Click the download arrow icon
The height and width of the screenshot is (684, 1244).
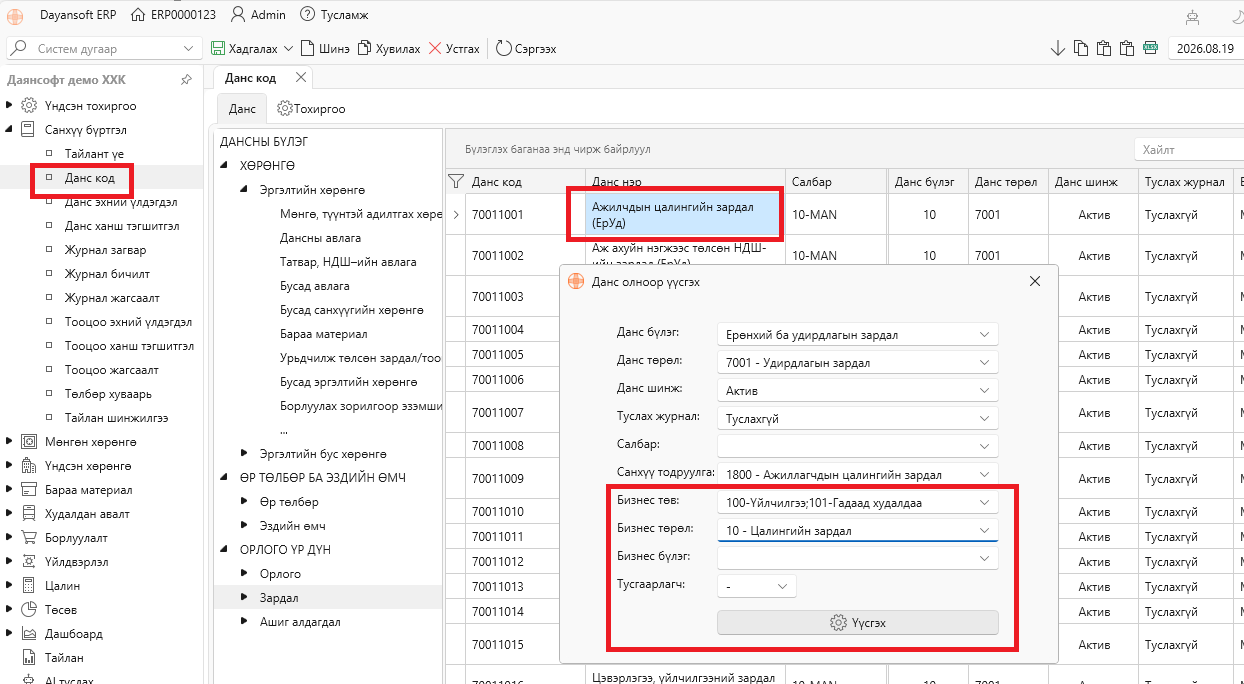coord(1058,48)
